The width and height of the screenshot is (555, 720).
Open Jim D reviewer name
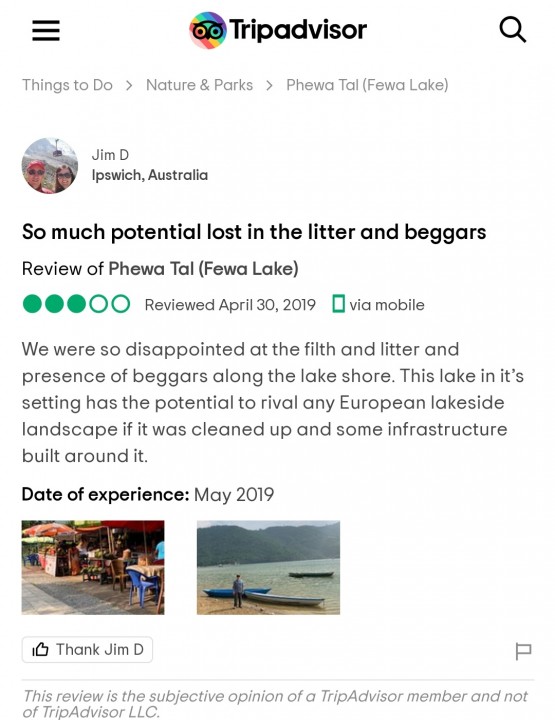pyautogui.click(x=110, y=155)
